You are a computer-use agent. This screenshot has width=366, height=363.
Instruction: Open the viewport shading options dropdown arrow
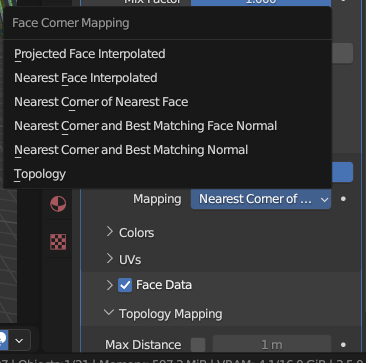(x=19, y=341)
